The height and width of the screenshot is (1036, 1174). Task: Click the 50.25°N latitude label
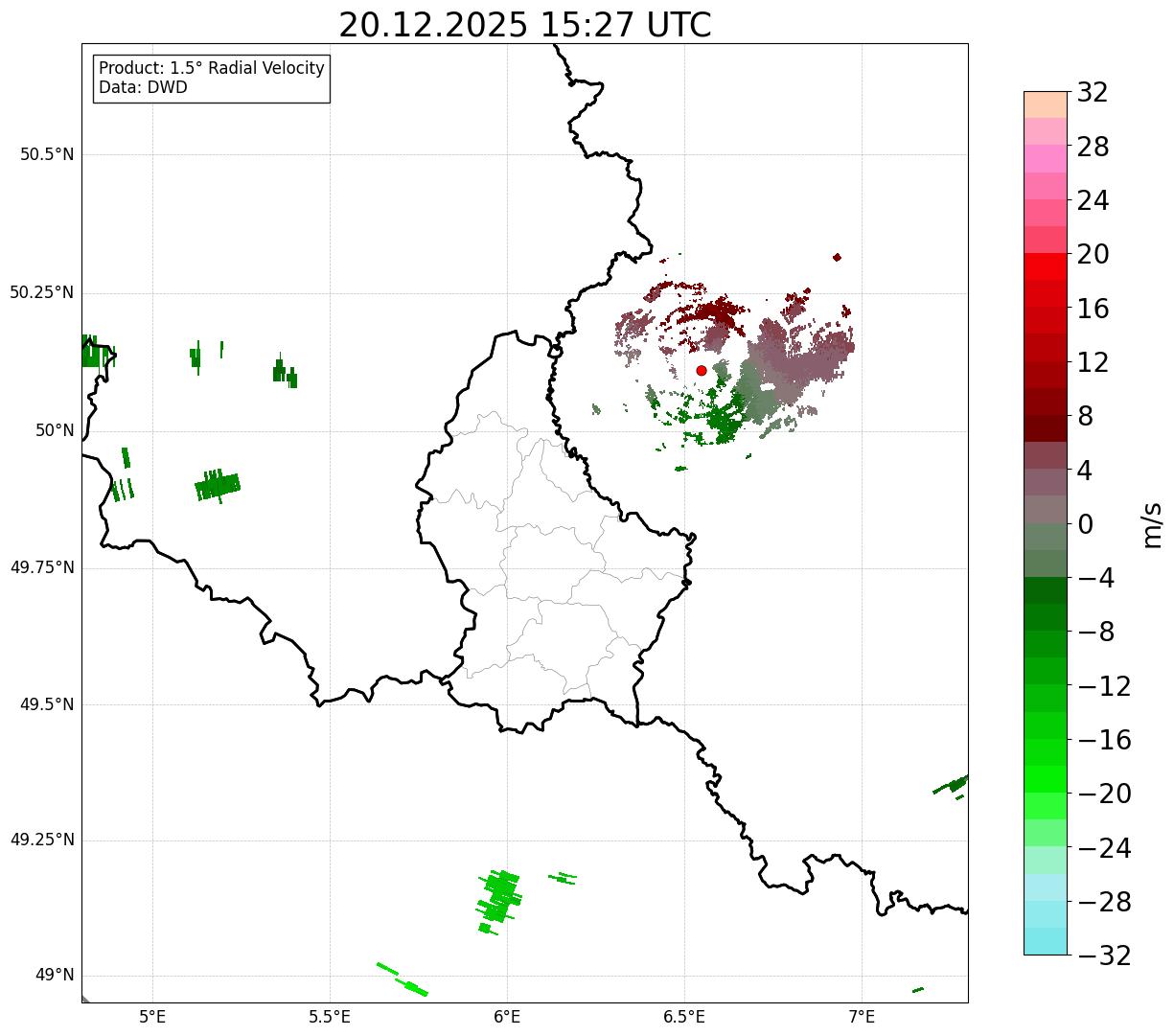pos(42,292)
